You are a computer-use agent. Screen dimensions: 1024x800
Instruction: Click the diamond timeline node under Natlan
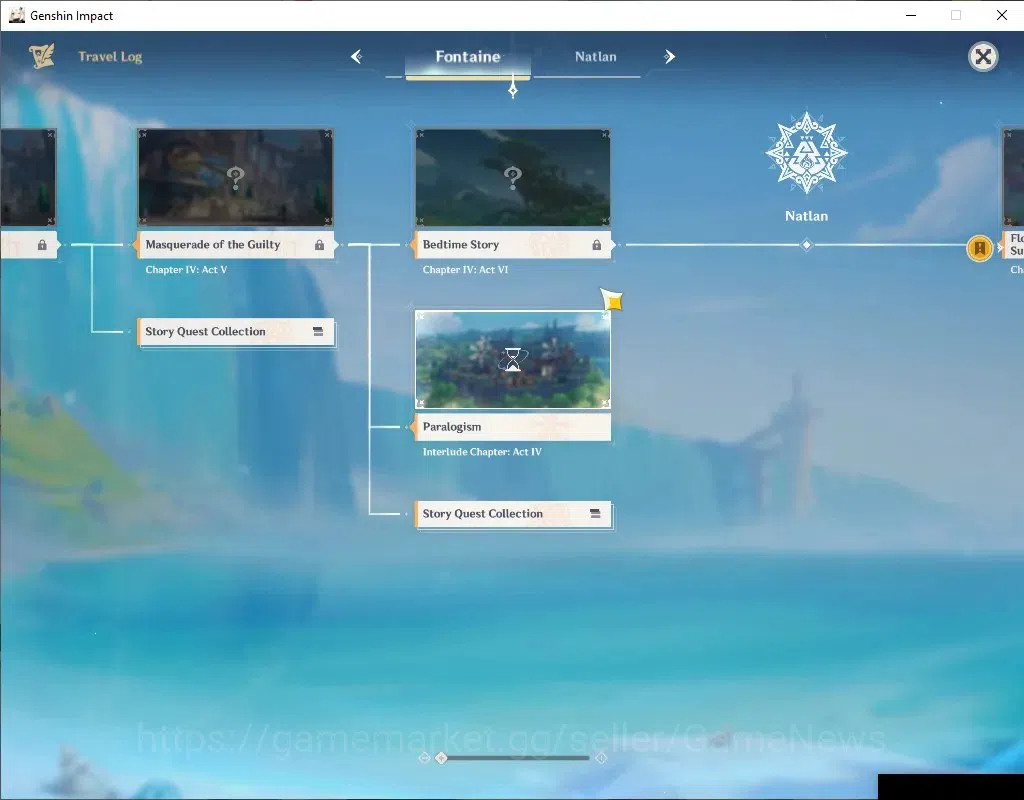tap(807, 245)
